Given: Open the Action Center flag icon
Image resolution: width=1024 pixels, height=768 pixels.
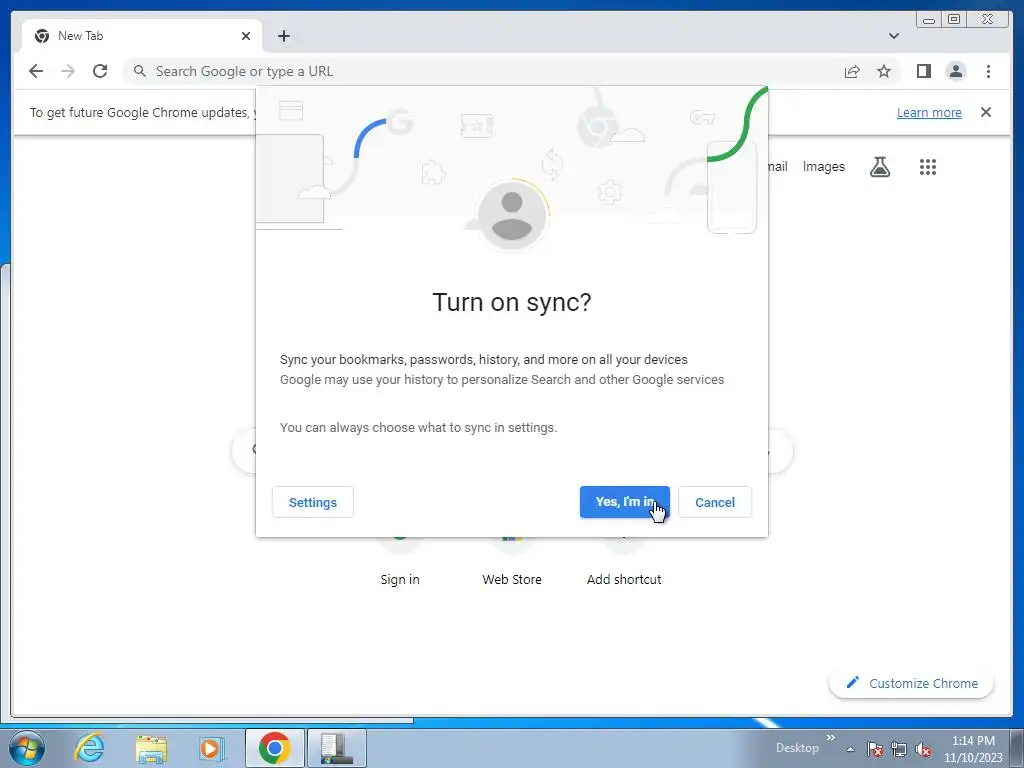Looking at the screenshot, I should (x=875, y=749).
